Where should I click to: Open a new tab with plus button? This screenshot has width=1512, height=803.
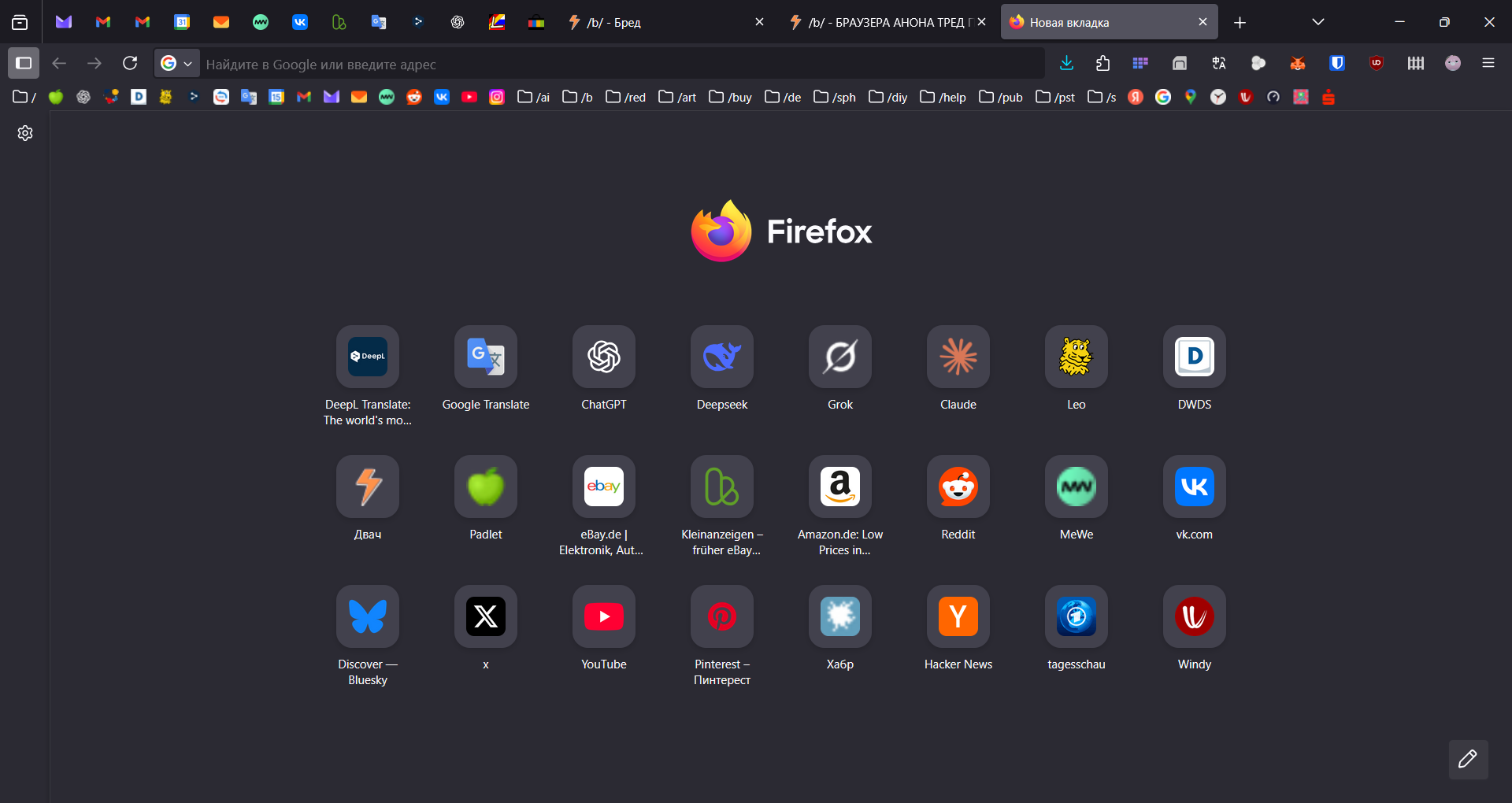tap(1240, 22)
